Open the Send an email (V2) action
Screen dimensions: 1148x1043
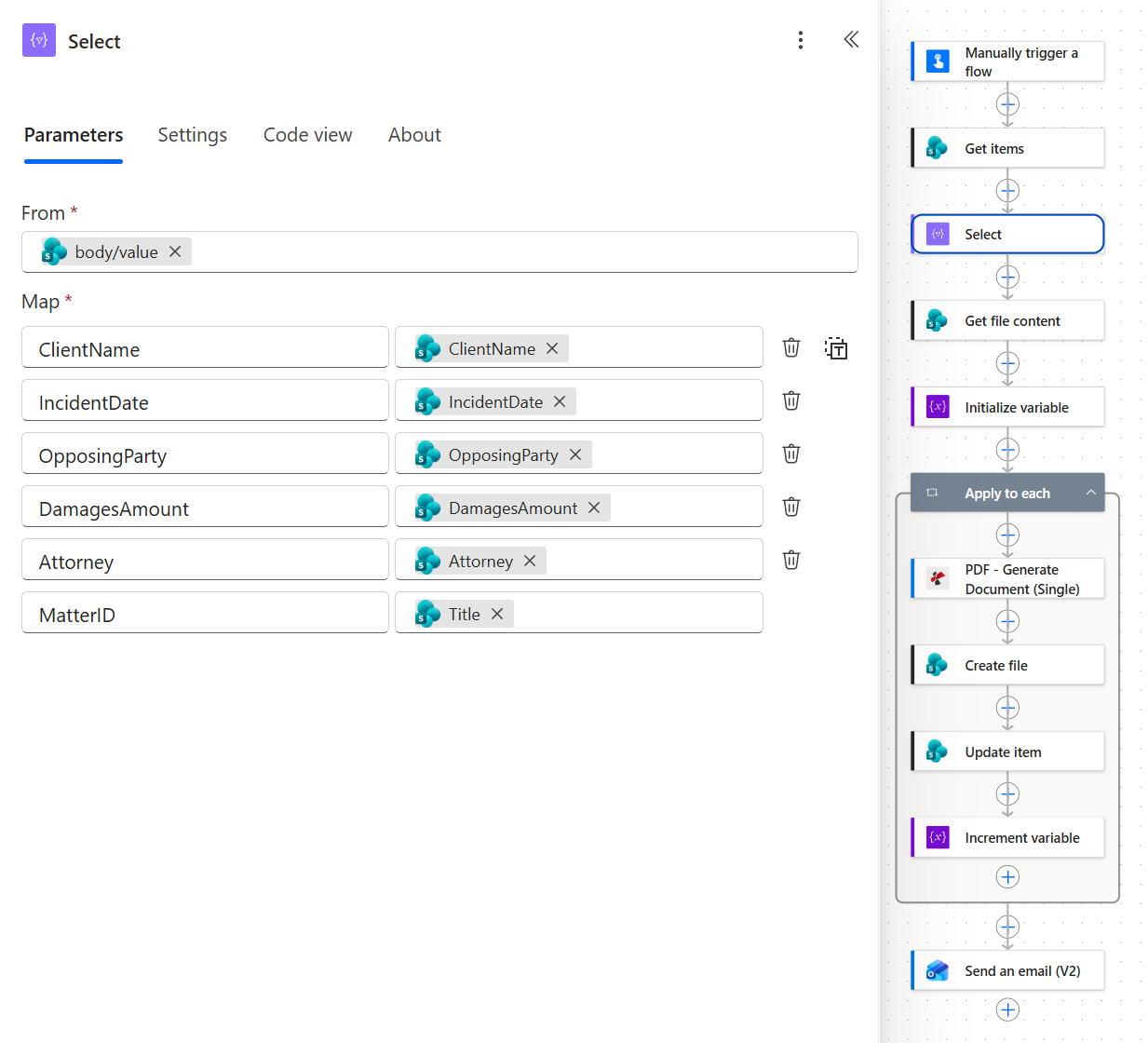click(x=1007, y=970)
